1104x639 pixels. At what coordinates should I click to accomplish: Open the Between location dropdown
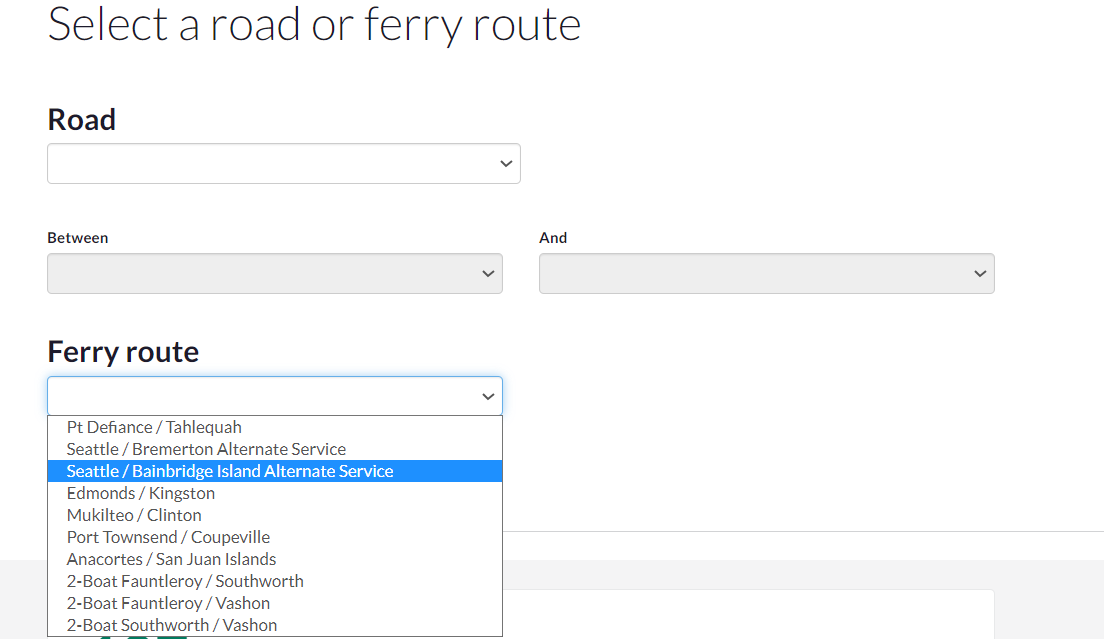point(274,274)
